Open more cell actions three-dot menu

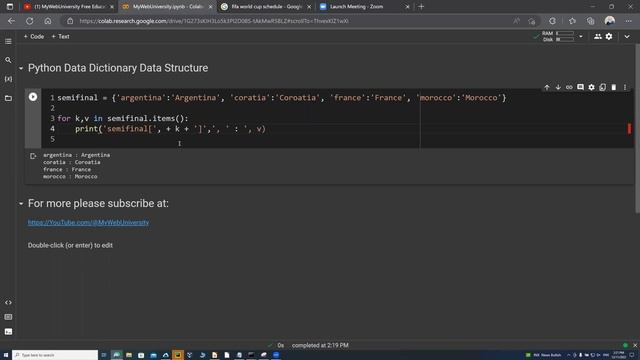point(625,87)
